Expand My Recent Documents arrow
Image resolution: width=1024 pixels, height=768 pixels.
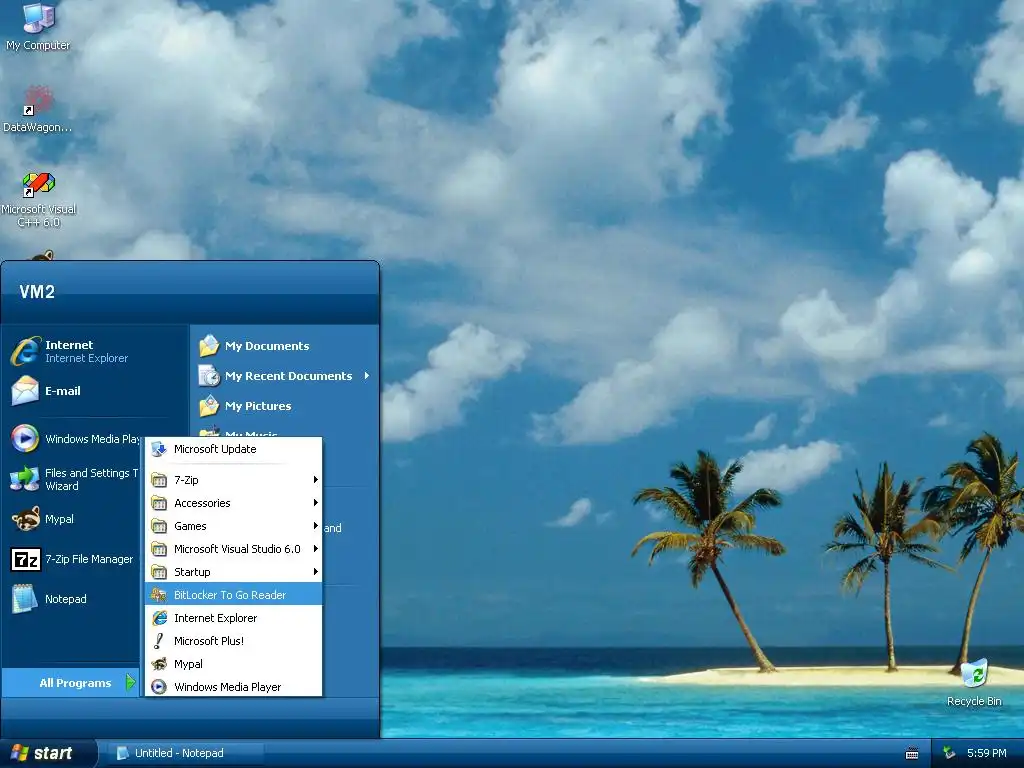pos(367,376)
